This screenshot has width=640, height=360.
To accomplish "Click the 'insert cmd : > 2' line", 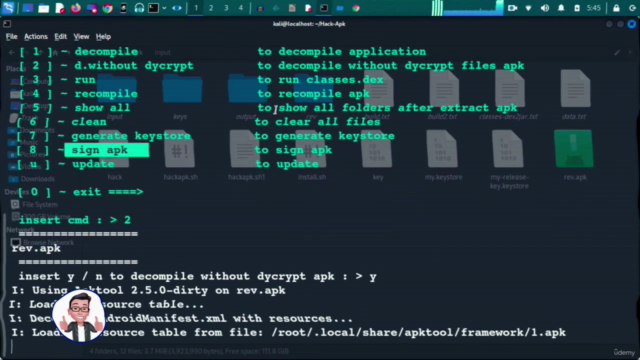I will pyautogui.click(x=75, y=220).
